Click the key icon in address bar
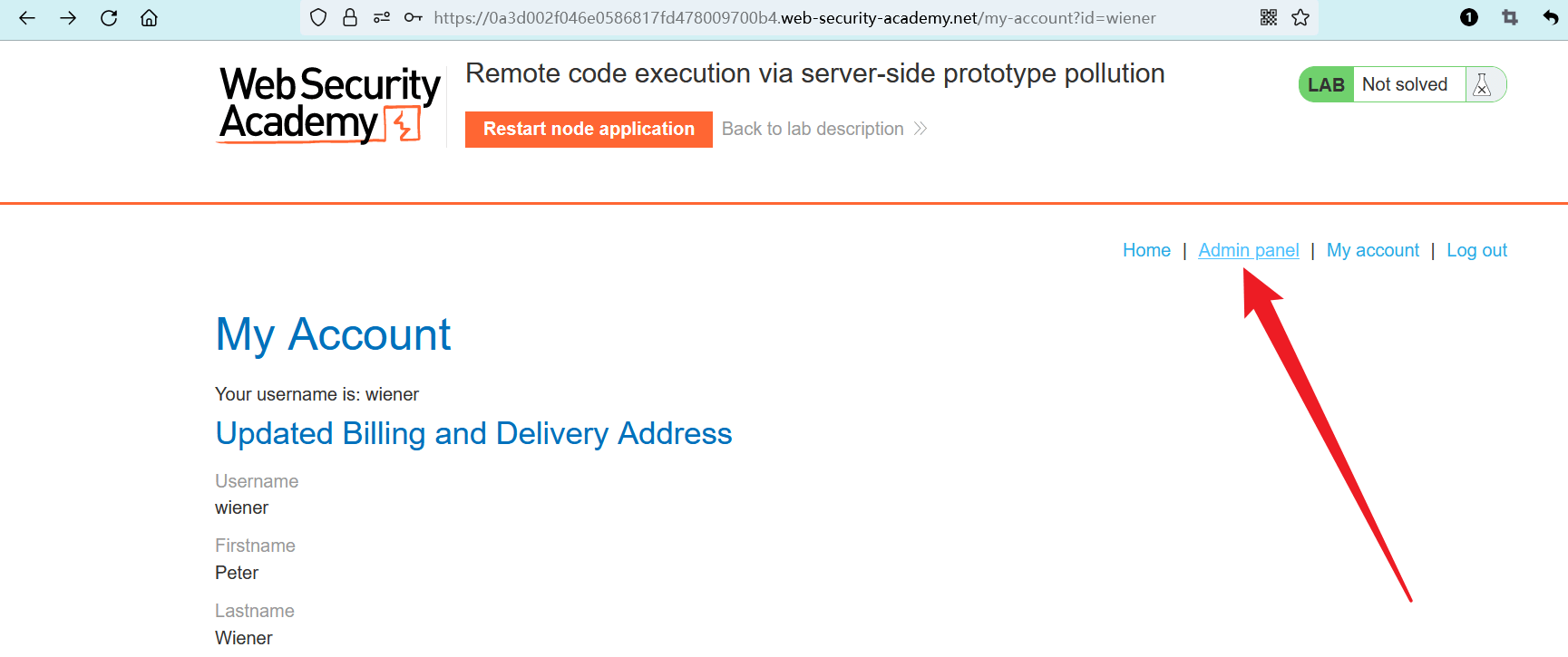Viewport: 1568px width, 657px height. tap(414, 18)
